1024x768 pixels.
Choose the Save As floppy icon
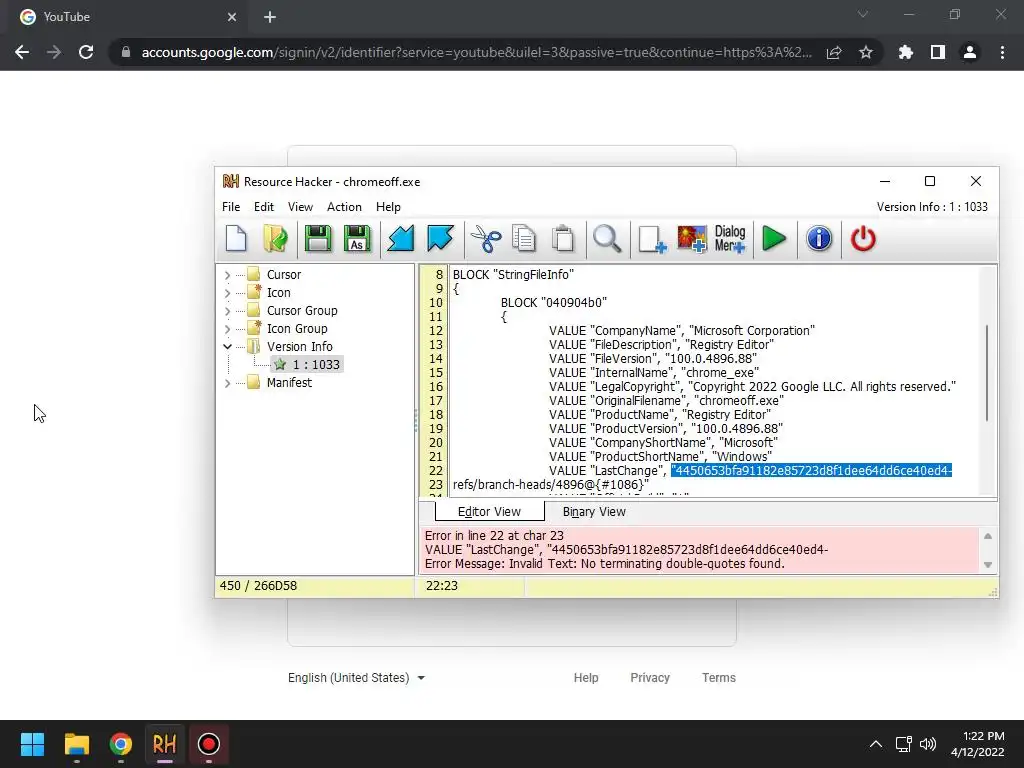pyautogui.click(x=357, y=239)
